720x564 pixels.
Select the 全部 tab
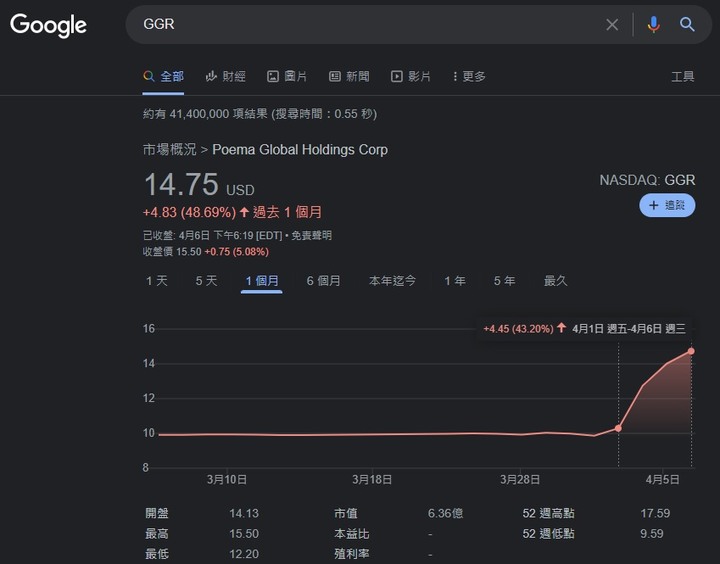coord(163,76)
